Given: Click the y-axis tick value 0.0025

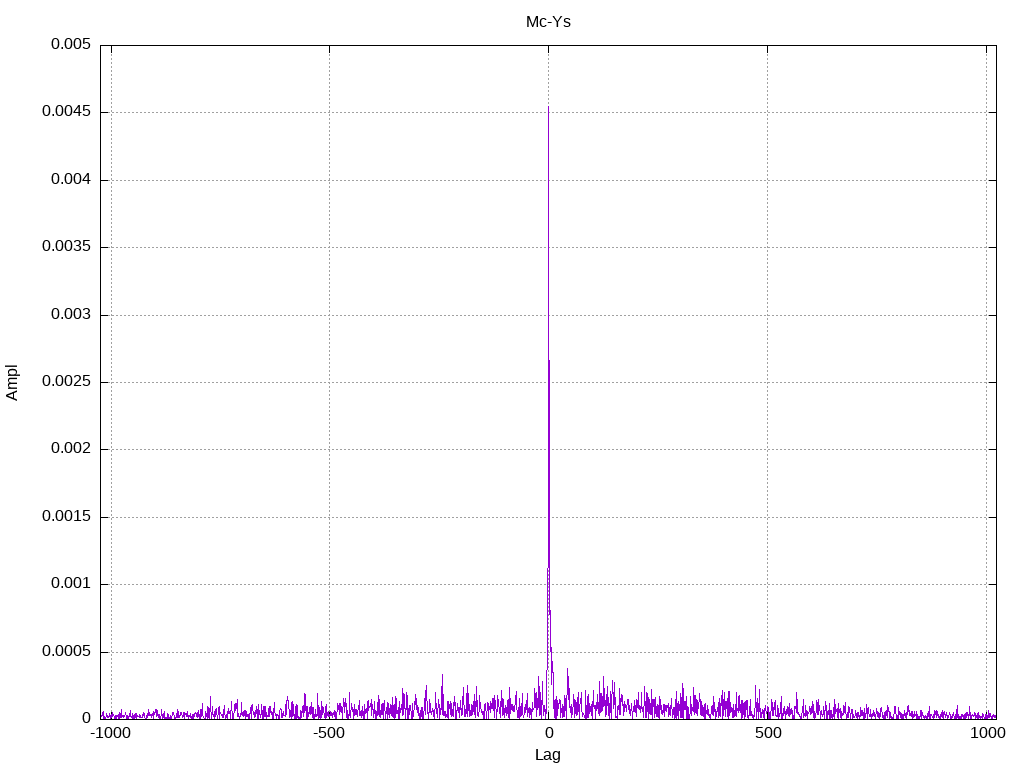Looking at the screenshot, I should coord(67,381).
